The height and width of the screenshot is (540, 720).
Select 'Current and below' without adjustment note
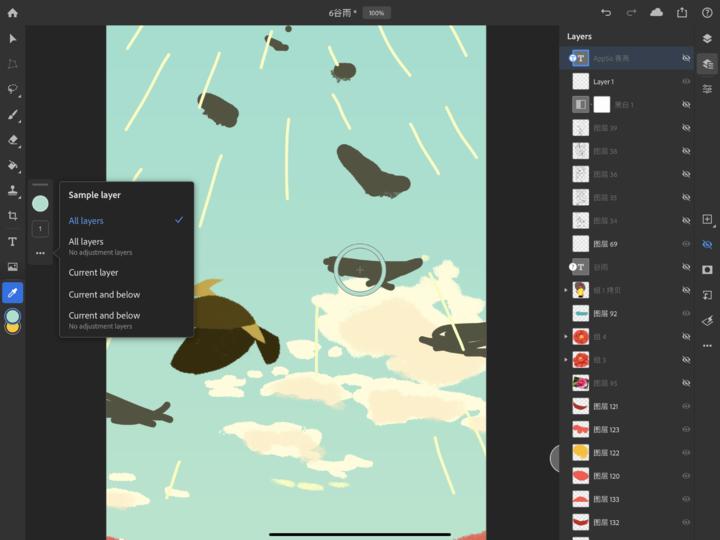coord(104,294)
